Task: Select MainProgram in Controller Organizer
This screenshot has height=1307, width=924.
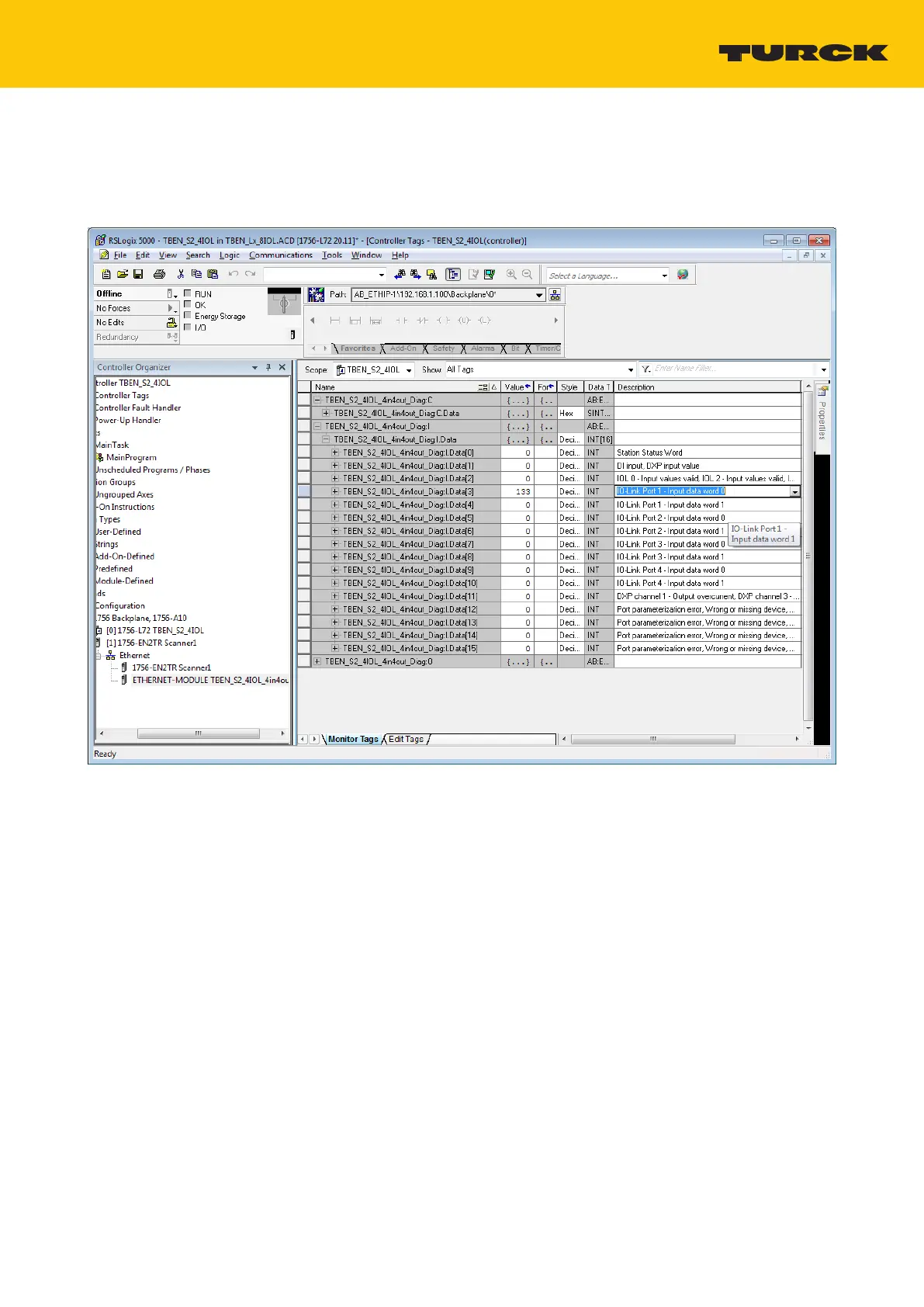Action: click(130, 458)
